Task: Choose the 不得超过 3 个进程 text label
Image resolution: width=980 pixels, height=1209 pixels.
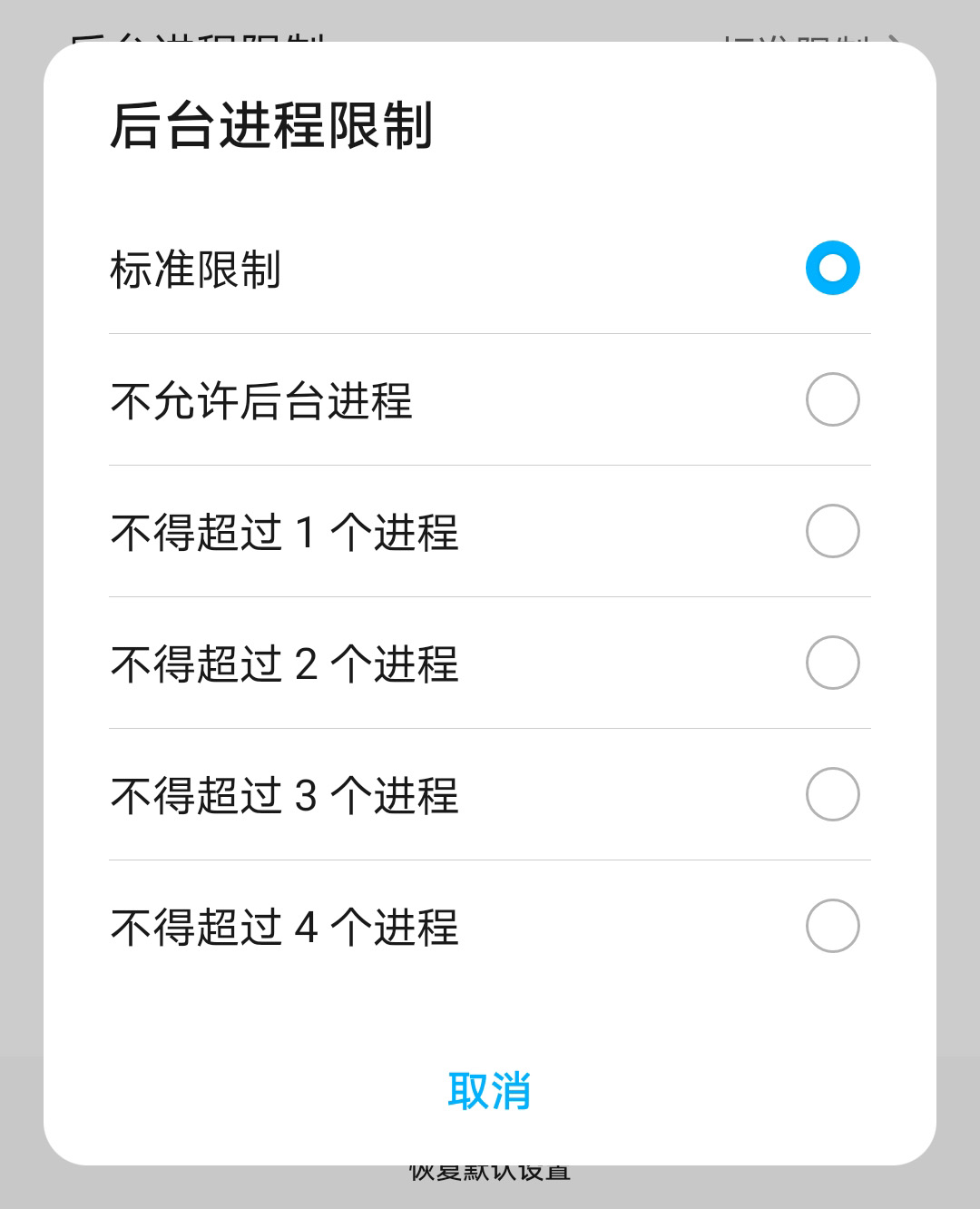Action: [284, 796]
